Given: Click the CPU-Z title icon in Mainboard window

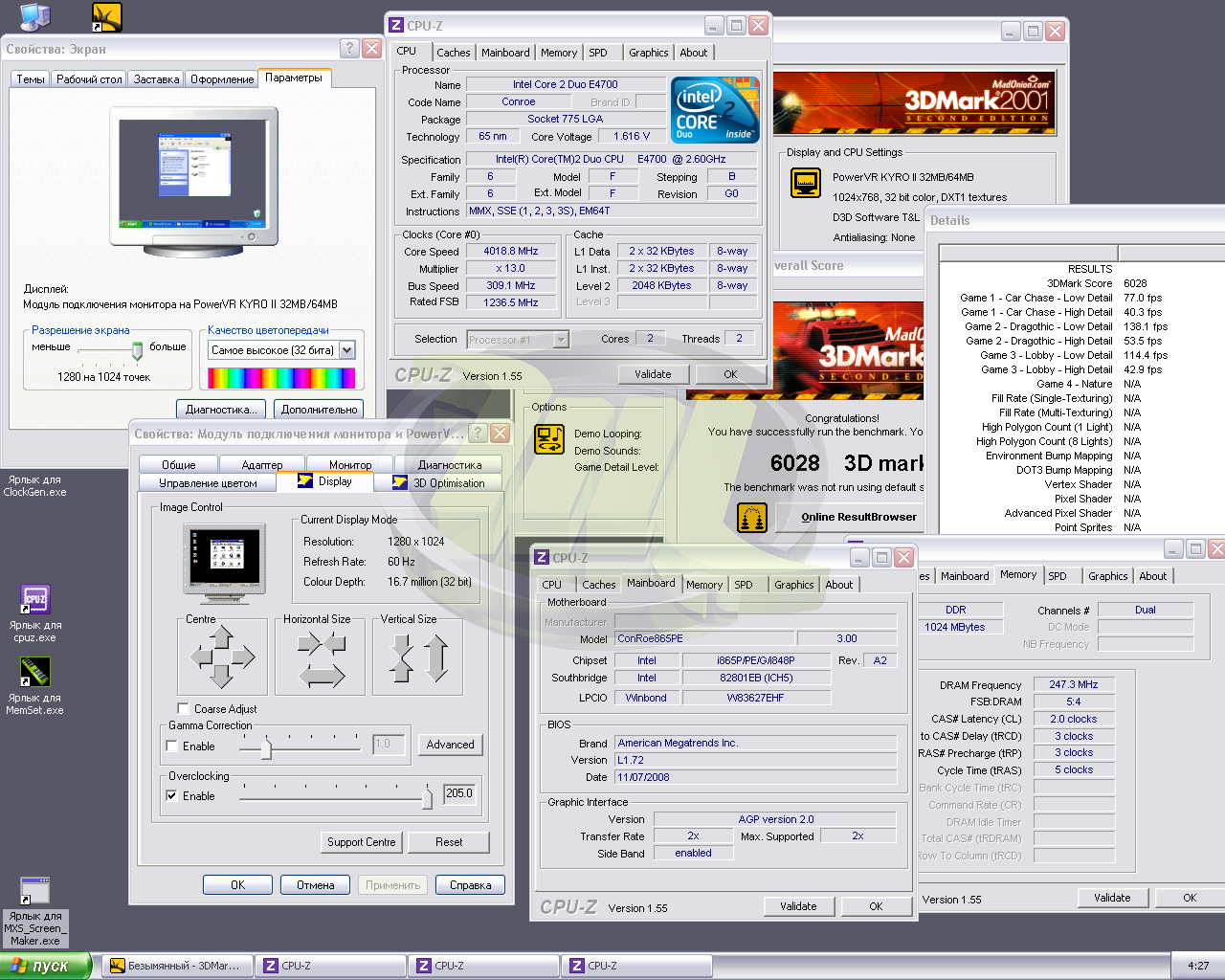Looking at the screenshot, I should [x=542, y=557].
